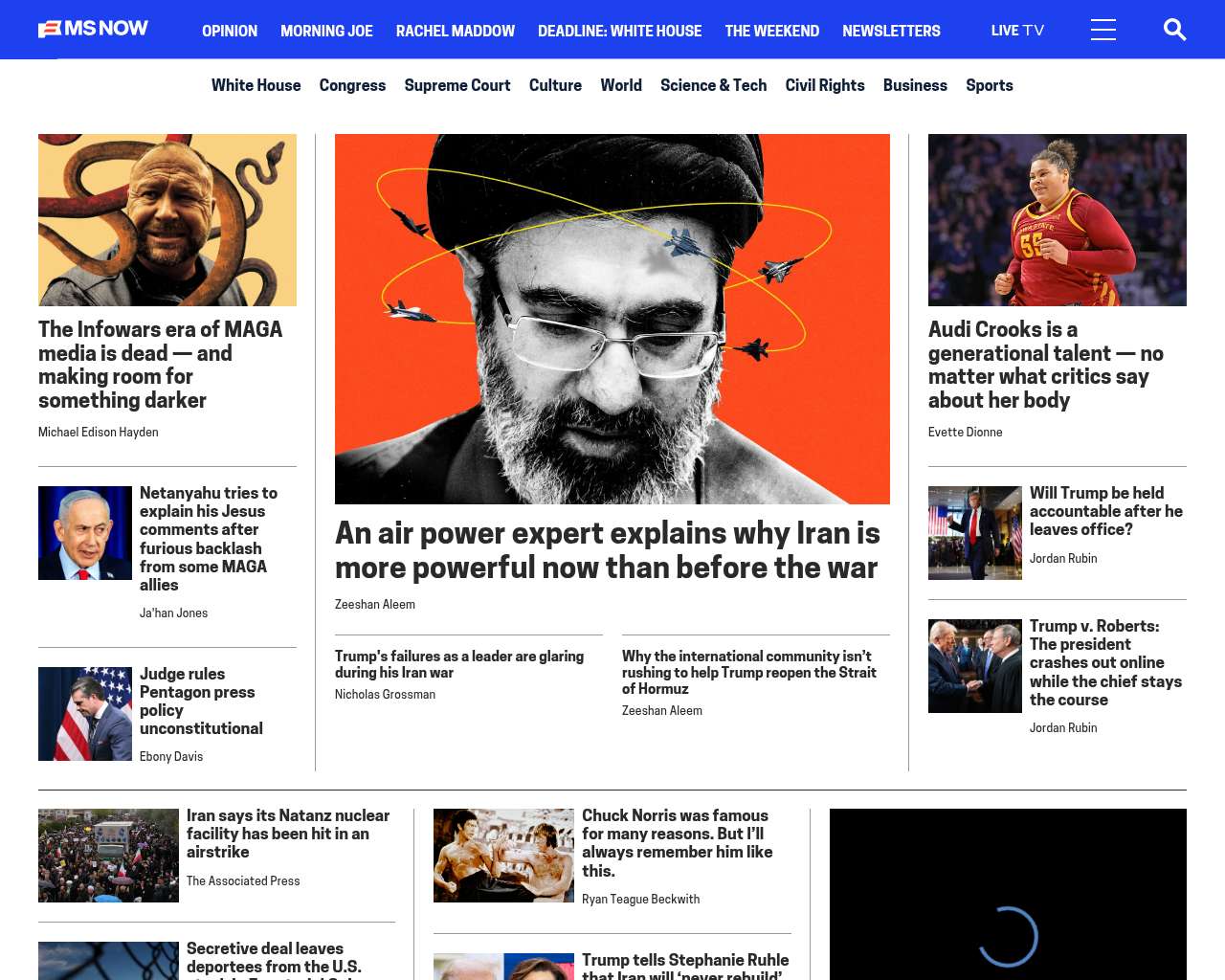Read the Strait of Hormuz story

[x=749, y=672]
